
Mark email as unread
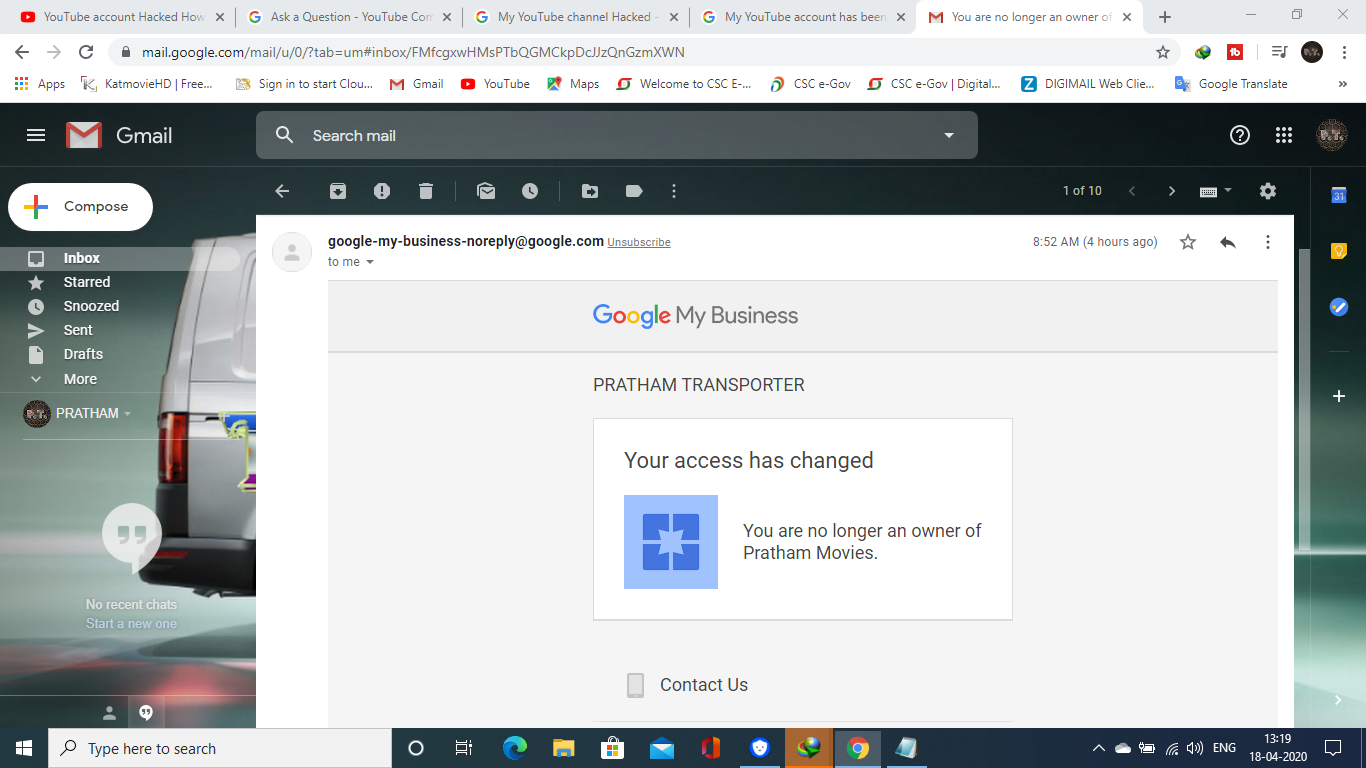486,191
